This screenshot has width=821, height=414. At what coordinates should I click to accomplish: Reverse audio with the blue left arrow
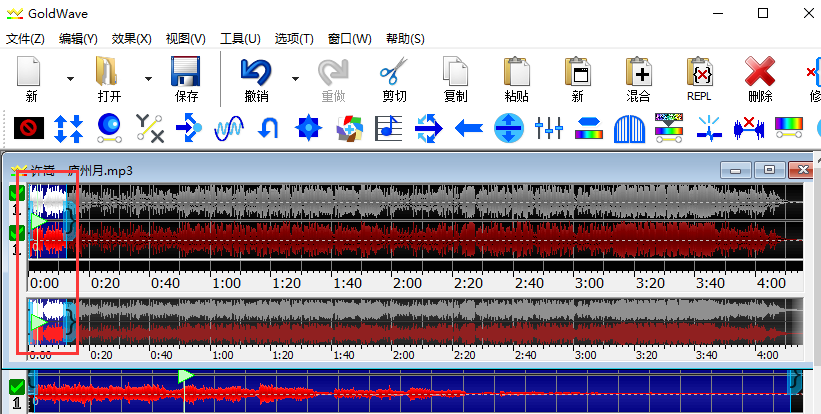click(x=469, y=128)
